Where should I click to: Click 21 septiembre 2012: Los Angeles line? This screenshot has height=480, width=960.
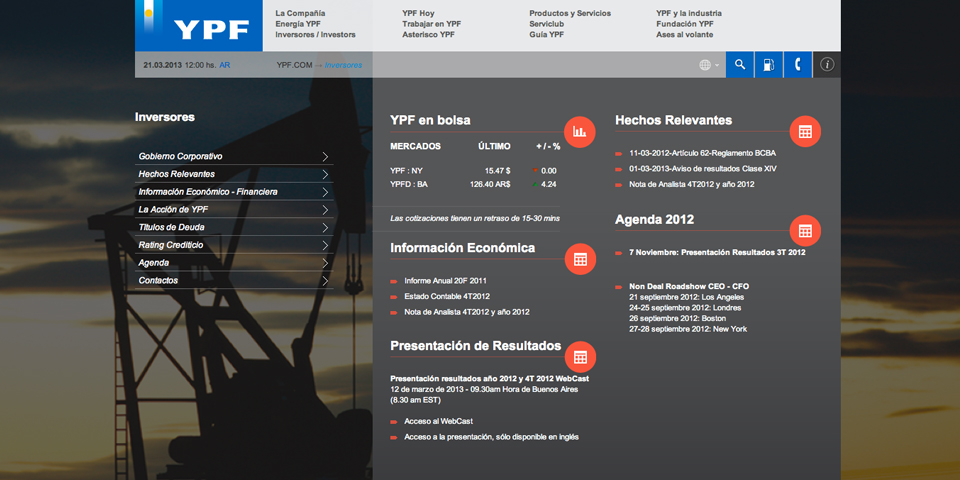(x=687, y=298)
